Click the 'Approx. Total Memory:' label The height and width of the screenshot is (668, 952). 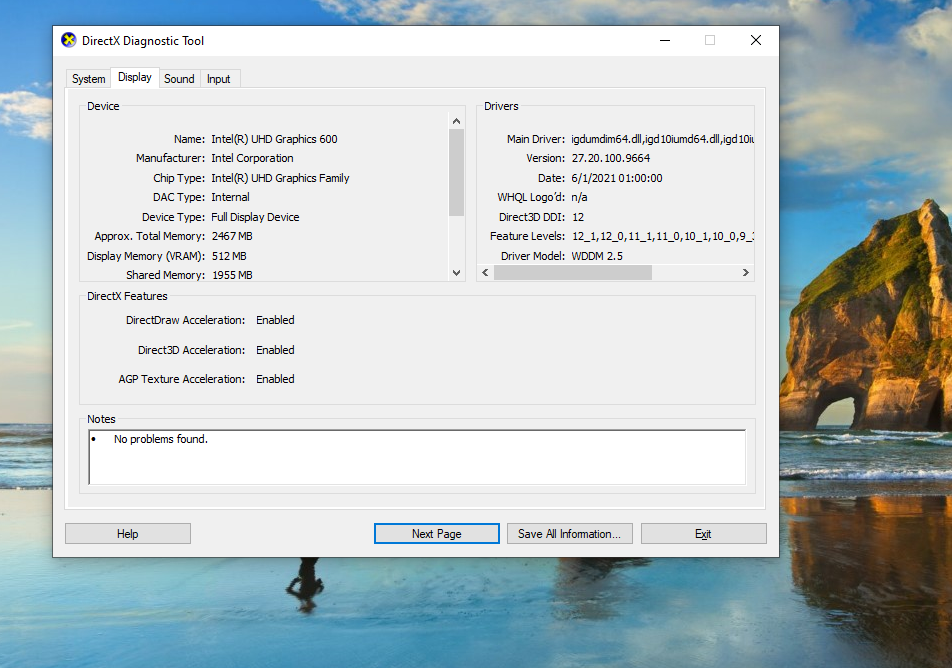(149, 236)
